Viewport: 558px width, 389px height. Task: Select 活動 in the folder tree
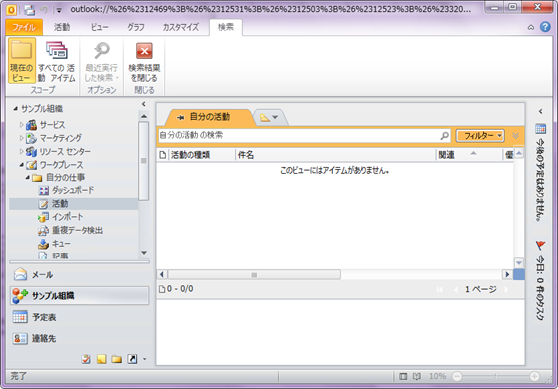click(73, 204)
